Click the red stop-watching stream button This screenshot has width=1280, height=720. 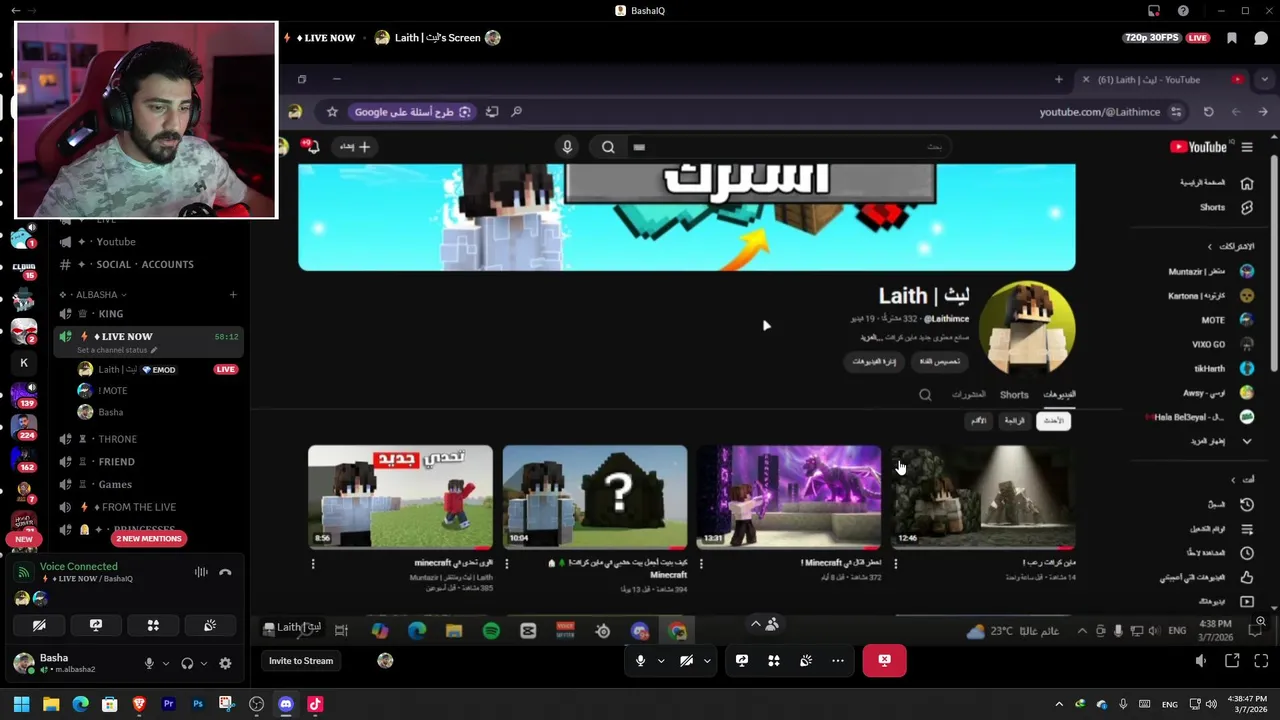click(x=884, y=660)
